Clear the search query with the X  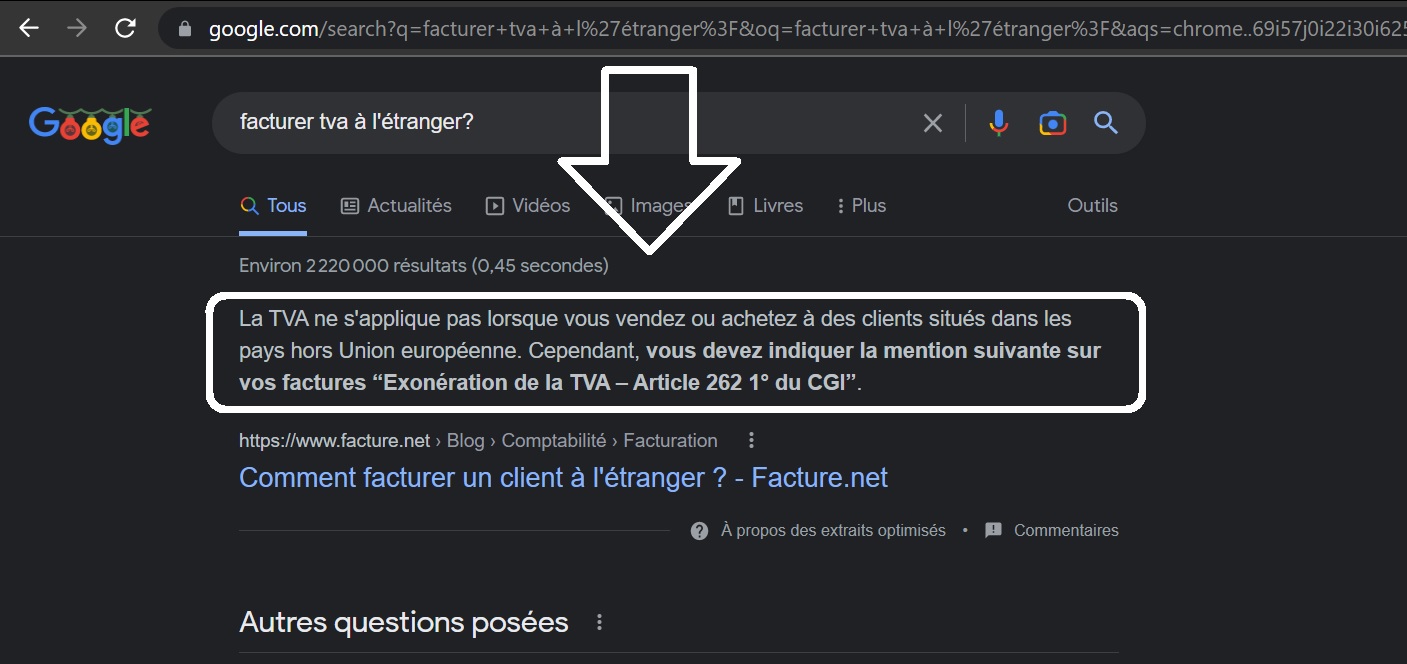click(x=932, y=123)
